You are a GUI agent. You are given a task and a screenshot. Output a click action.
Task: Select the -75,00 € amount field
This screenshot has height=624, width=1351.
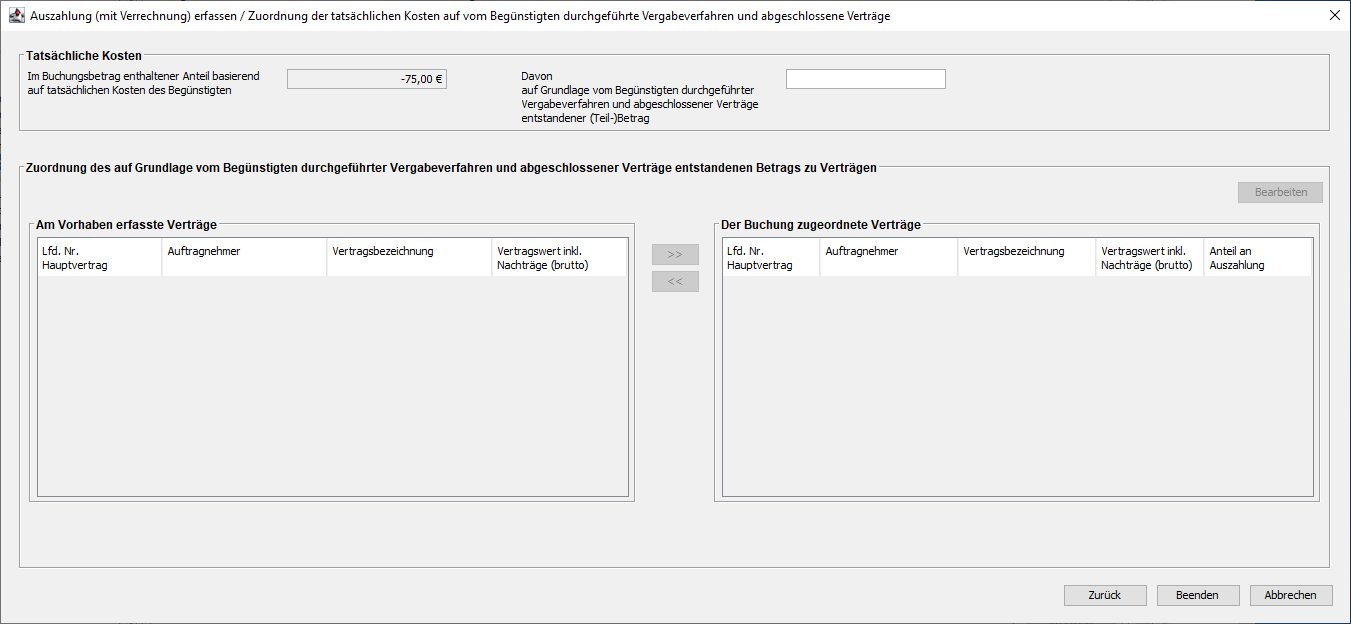click(x=366, y=79)
